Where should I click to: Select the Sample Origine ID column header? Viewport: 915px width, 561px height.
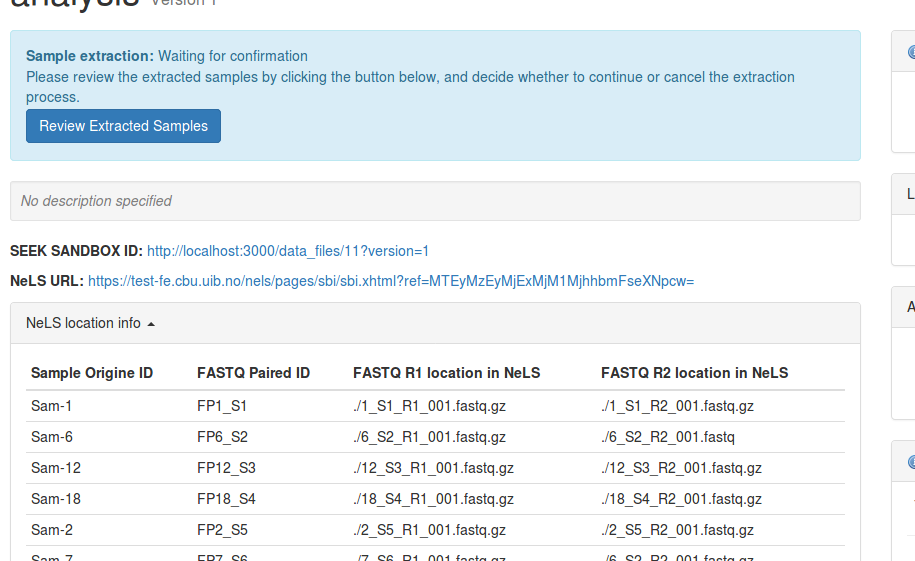92,373
